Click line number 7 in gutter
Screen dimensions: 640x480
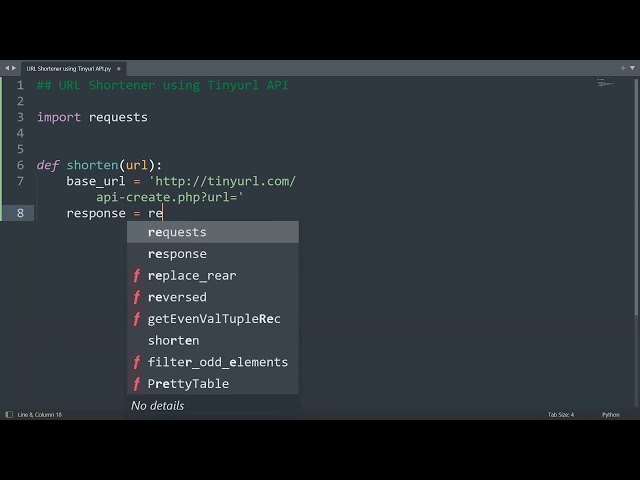coord(20,181)
